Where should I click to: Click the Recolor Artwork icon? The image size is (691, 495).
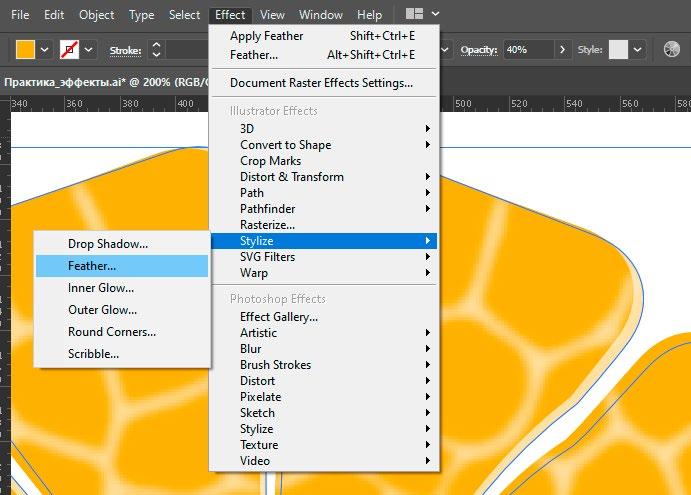[672, 49]
